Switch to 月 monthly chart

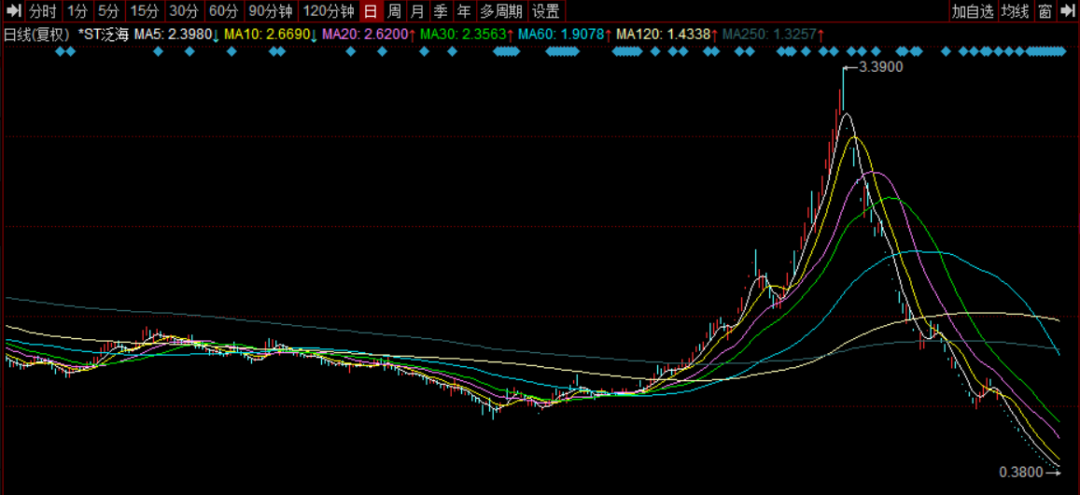pyautogui.click(x=417, y=12)
